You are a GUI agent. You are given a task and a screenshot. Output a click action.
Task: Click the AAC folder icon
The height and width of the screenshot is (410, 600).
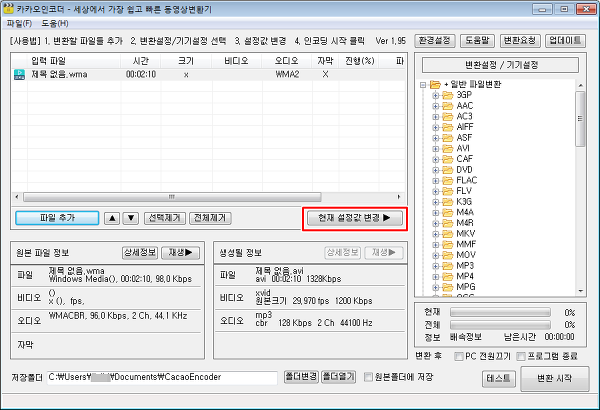coord(448,106)
